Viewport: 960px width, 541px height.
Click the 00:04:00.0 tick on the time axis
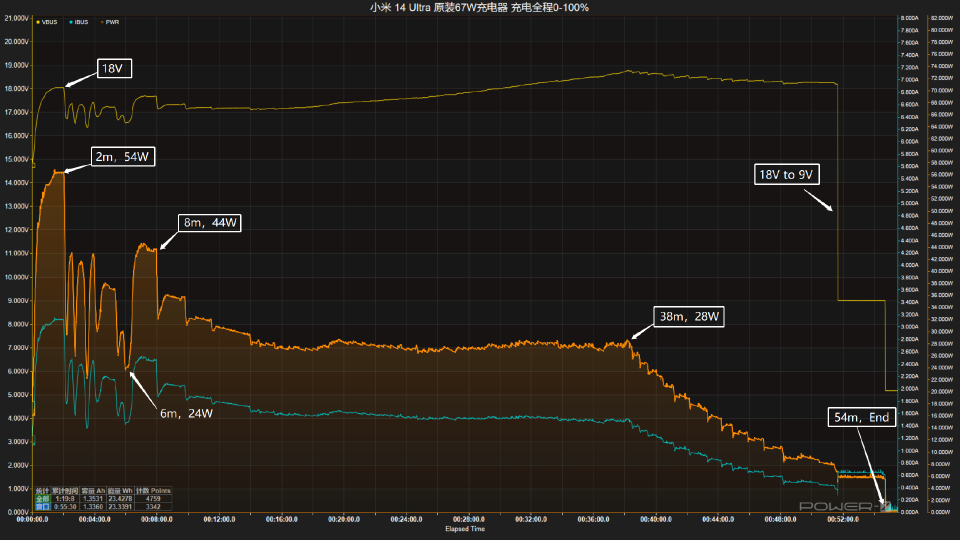(x=94, y=519)
